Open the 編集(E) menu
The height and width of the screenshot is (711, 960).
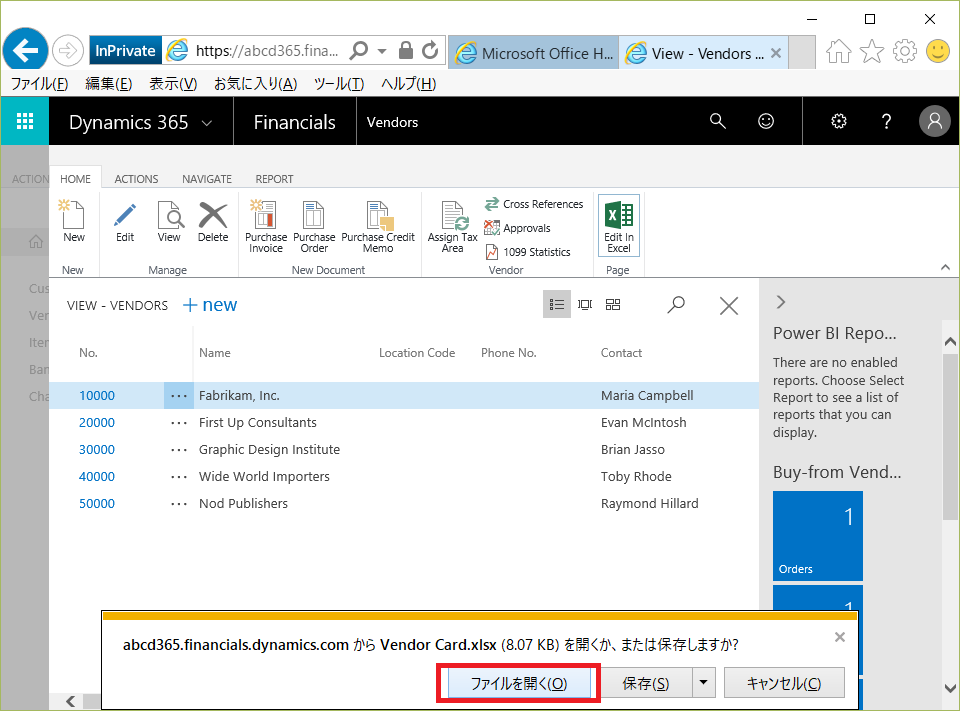point(108,84)
